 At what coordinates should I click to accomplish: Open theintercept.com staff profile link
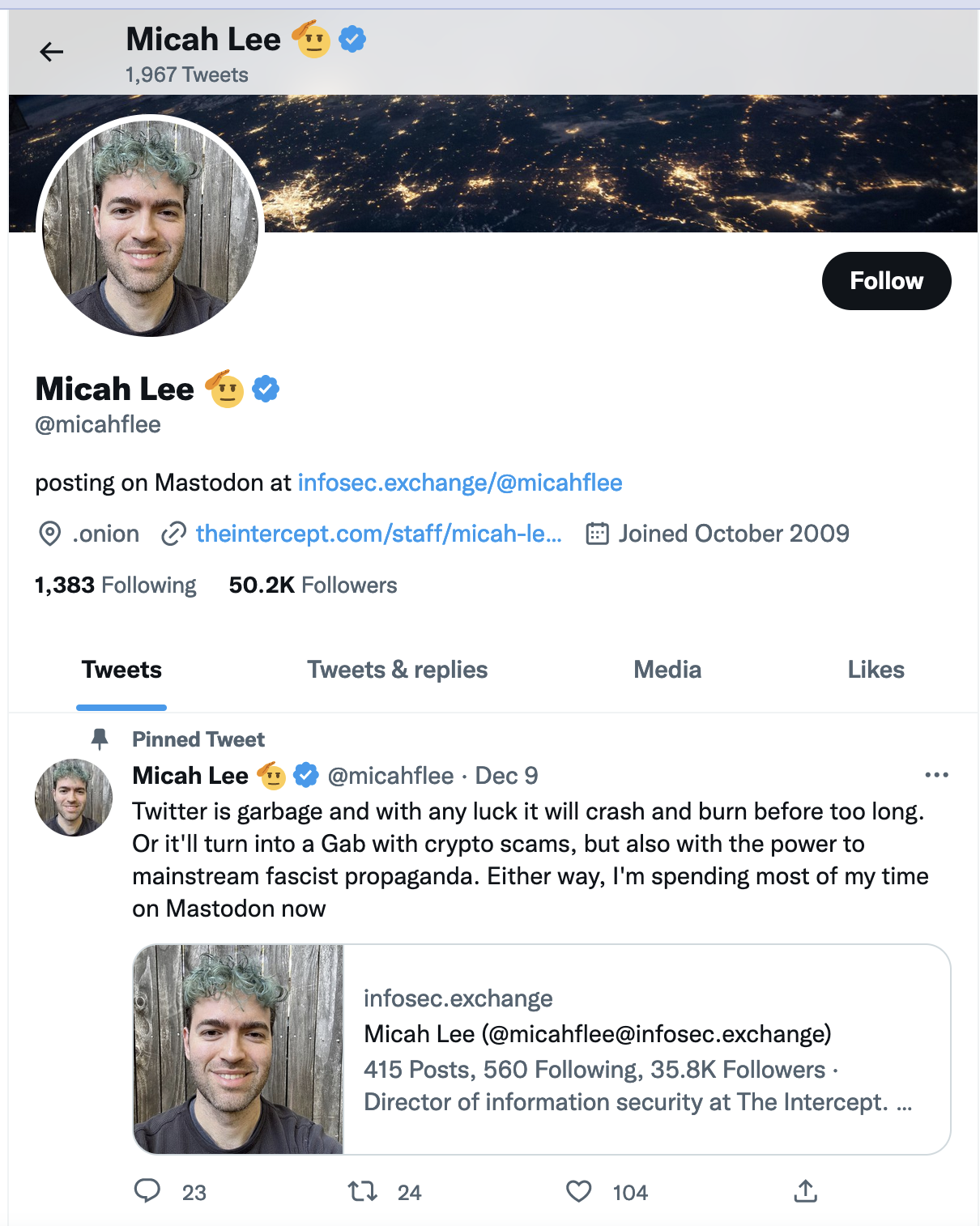[x=377, y=533]
